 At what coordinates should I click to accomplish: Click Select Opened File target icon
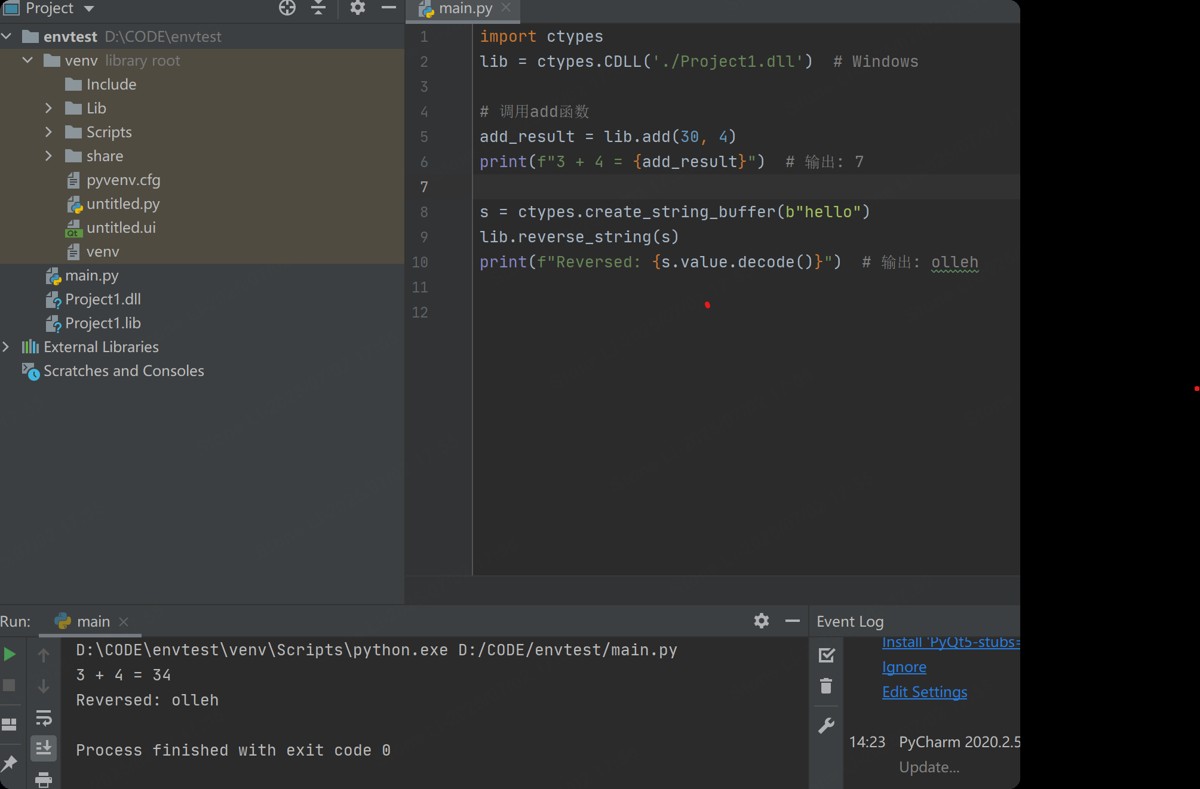point(287,9)
